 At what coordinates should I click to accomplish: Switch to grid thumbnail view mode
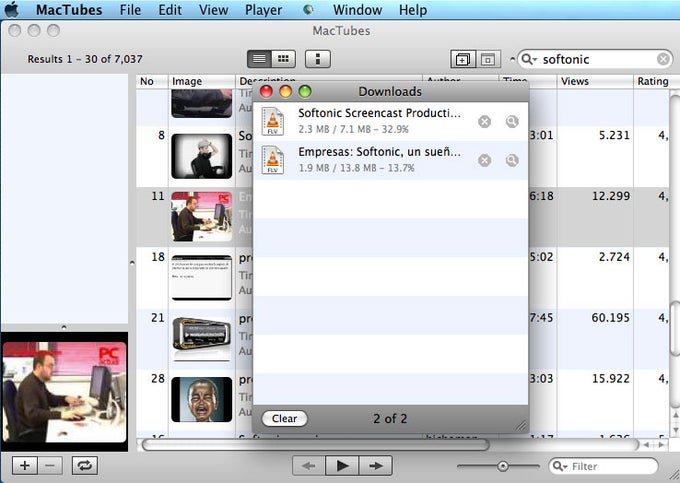point(284,59)
